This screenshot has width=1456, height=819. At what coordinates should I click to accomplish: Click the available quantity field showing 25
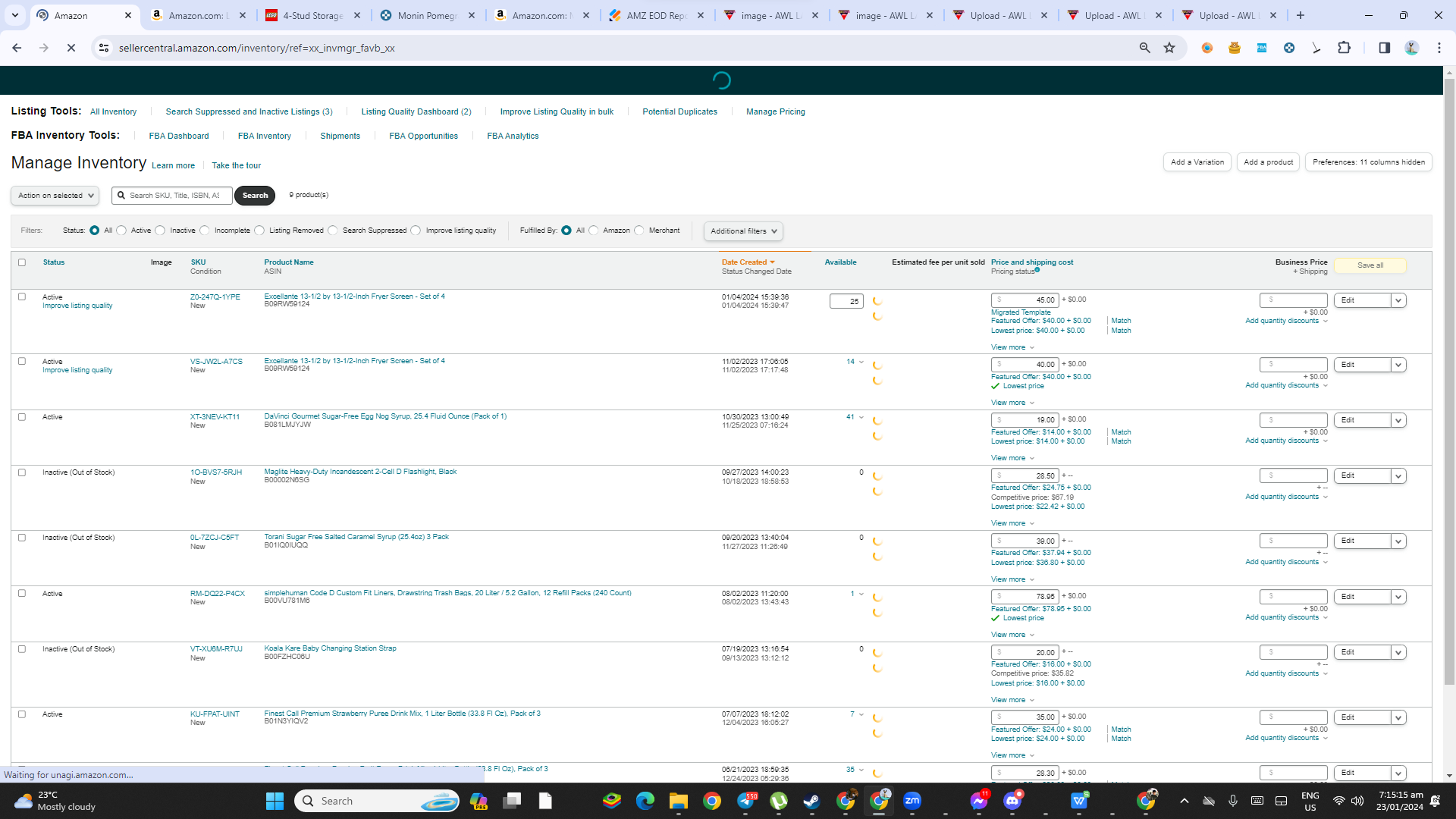click(x=846, y=302)
